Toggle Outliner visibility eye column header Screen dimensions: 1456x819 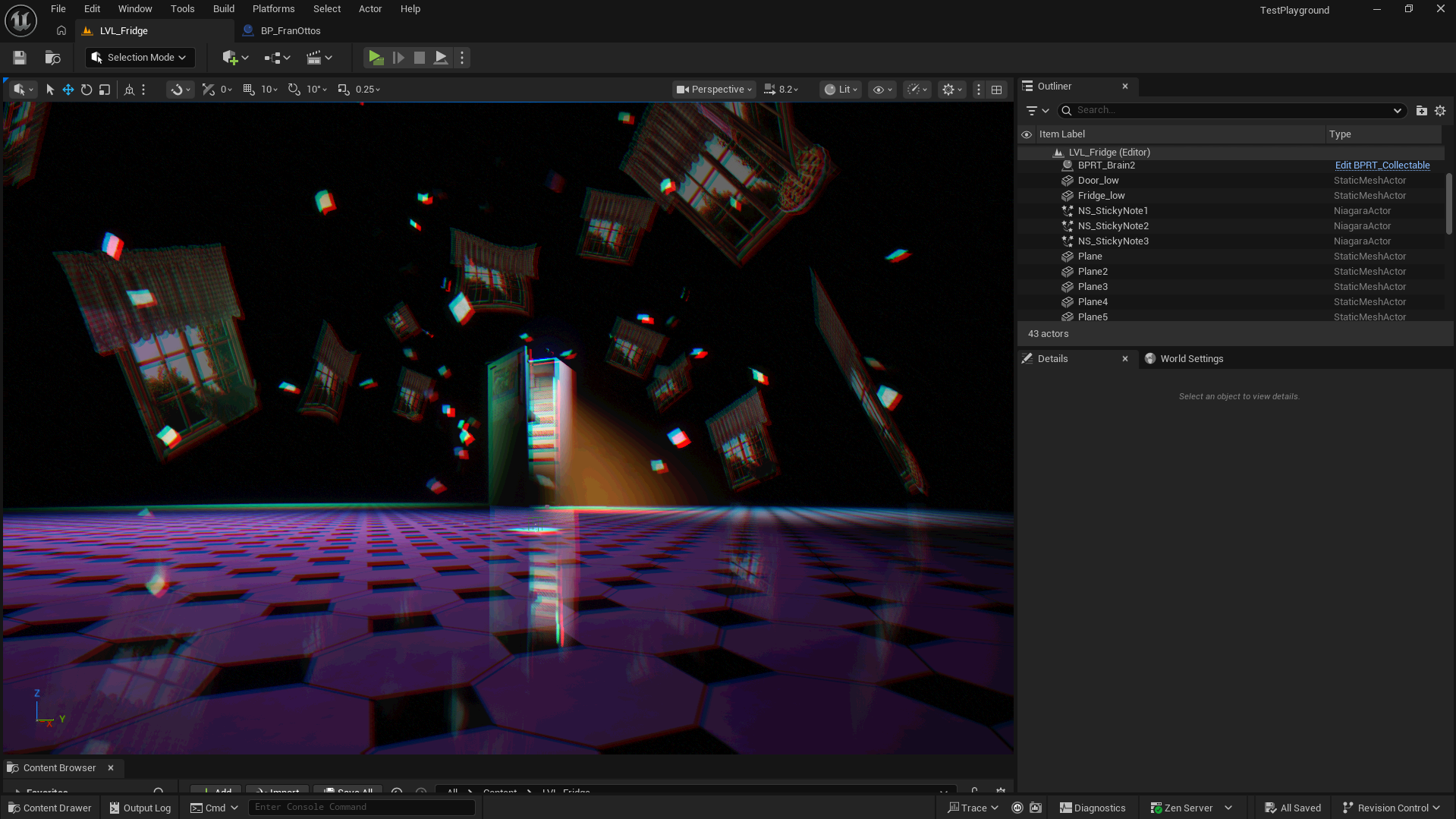[1027, 134]
